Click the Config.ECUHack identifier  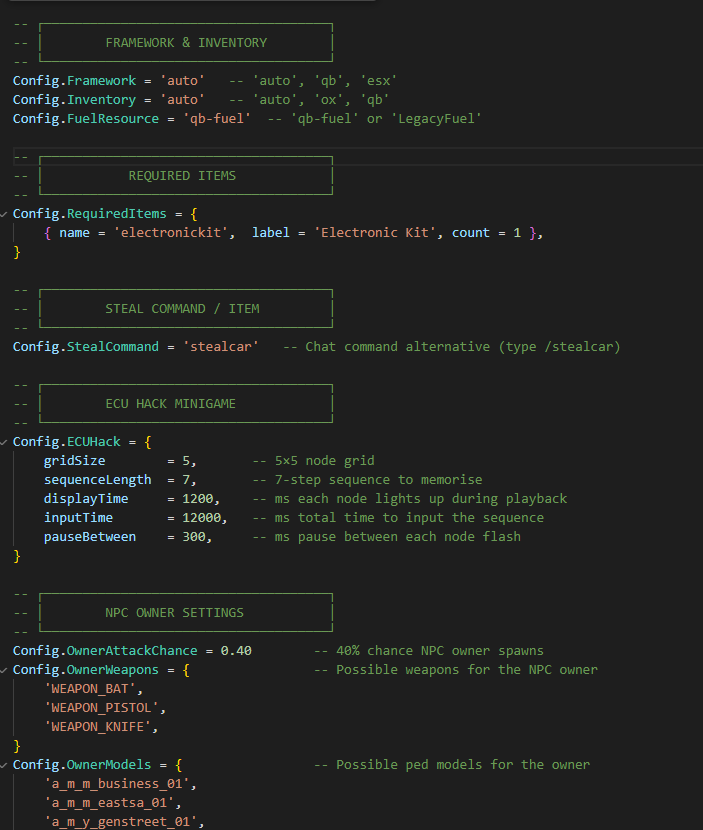click(67, 442)
